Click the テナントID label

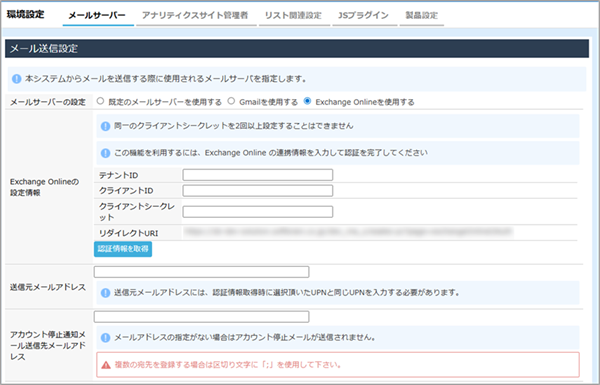119,175
